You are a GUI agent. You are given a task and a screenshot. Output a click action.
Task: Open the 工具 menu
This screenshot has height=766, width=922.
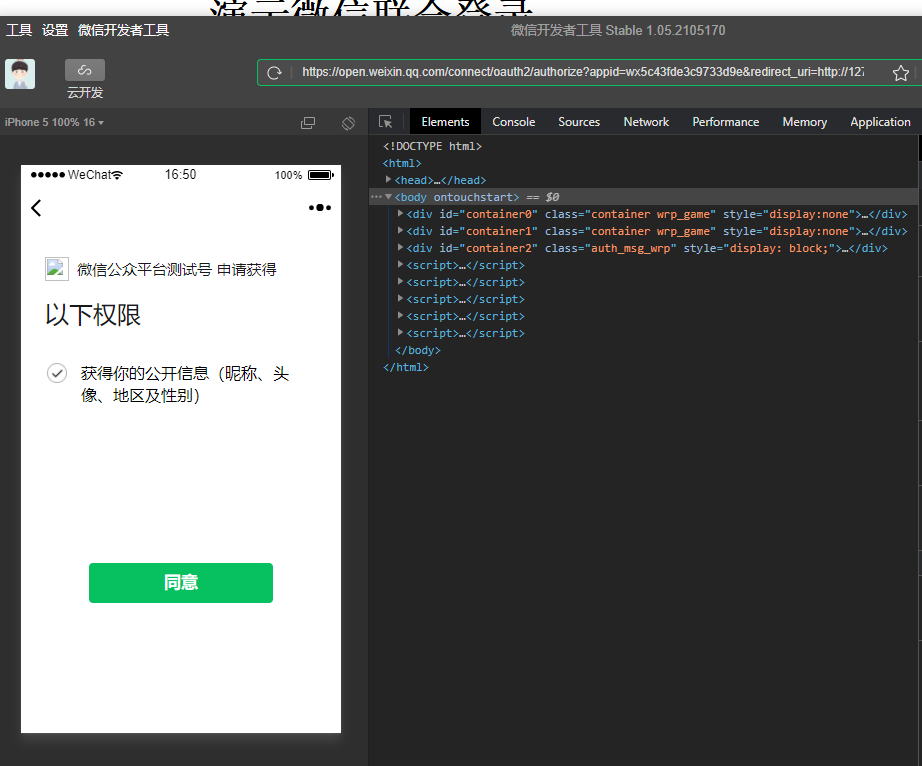pyautogui.click(x=19, y=30)
